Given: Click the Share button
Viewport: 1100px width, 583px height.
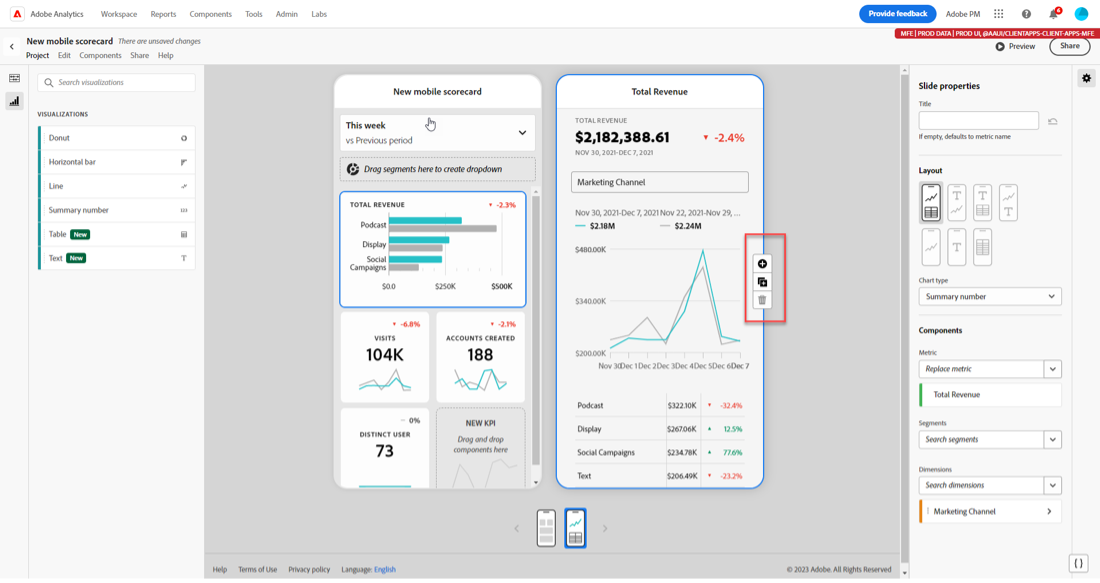Looking at the screenshot, I should click(x=1069, y=46).
